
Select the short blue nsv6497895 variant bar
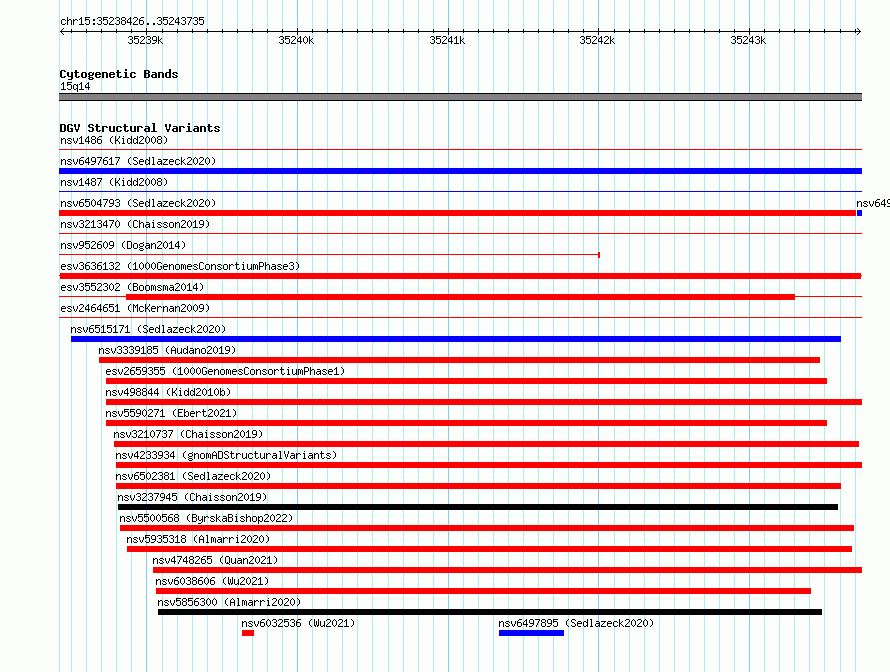click(x=531, y=633)
